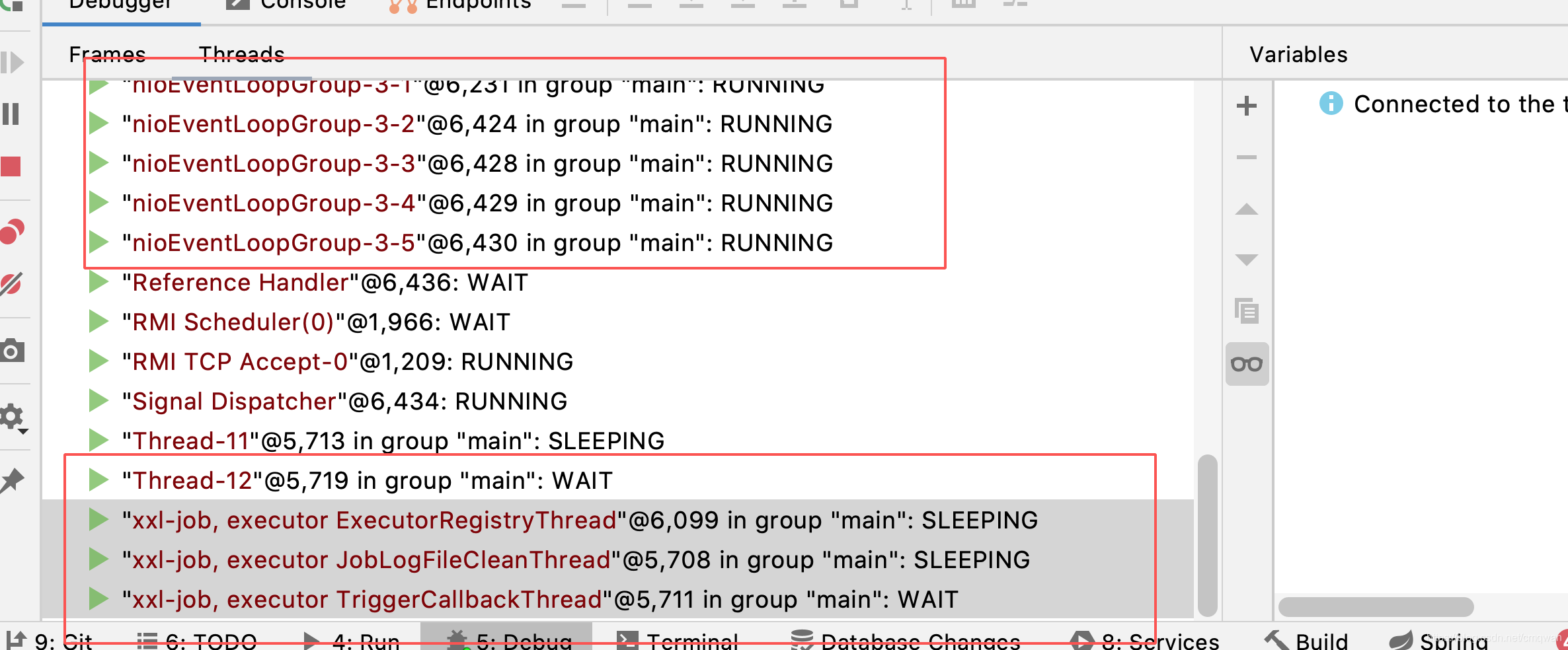The width and height of the screenshot is (1568, 650).
Task: Expand Signal Dispatcher thread
Action: pos(98,401)
